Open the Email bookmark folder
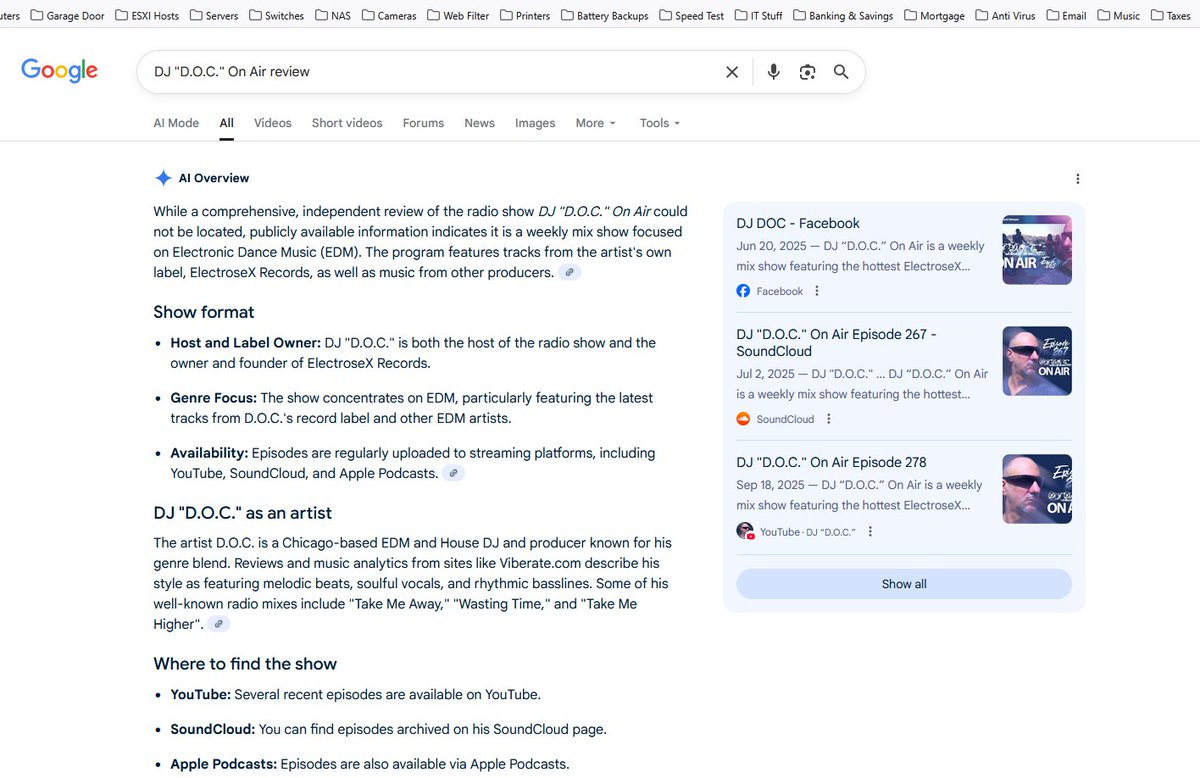1200x778 pixels. [1066, 16]
